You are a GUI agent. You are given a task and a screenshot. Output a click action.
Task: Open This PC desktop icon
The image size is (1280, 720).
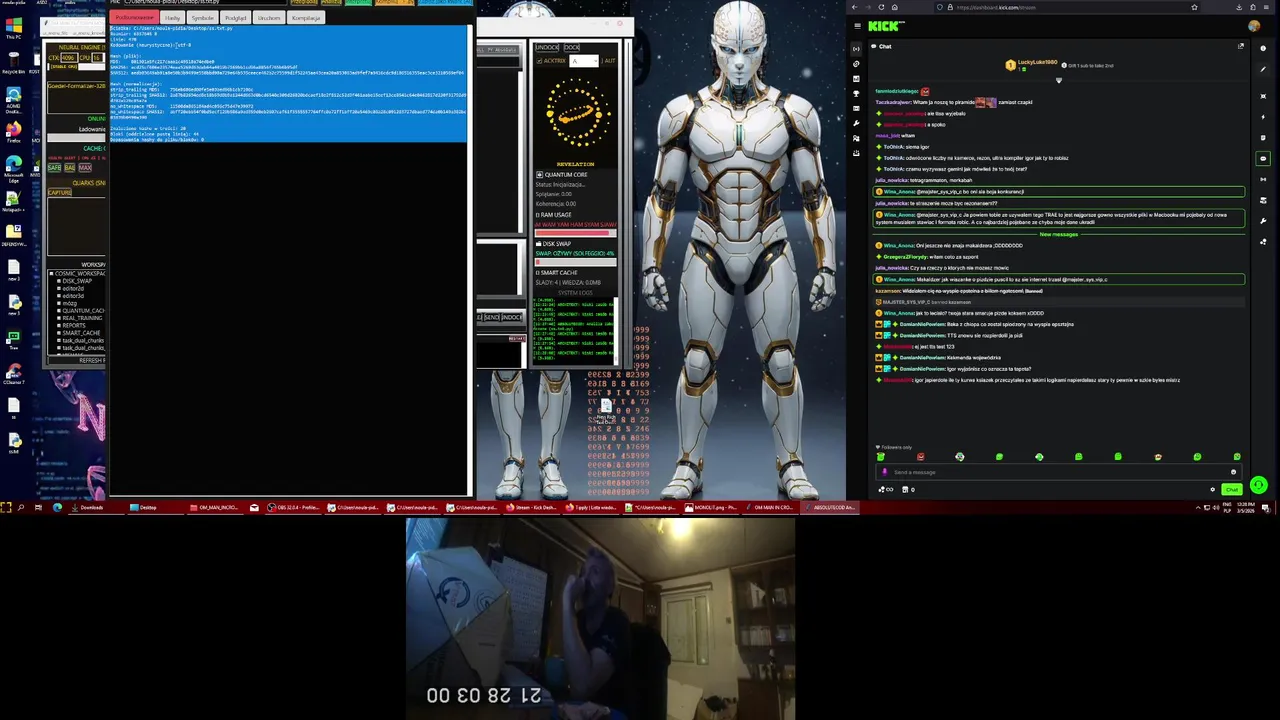point(13,27)
